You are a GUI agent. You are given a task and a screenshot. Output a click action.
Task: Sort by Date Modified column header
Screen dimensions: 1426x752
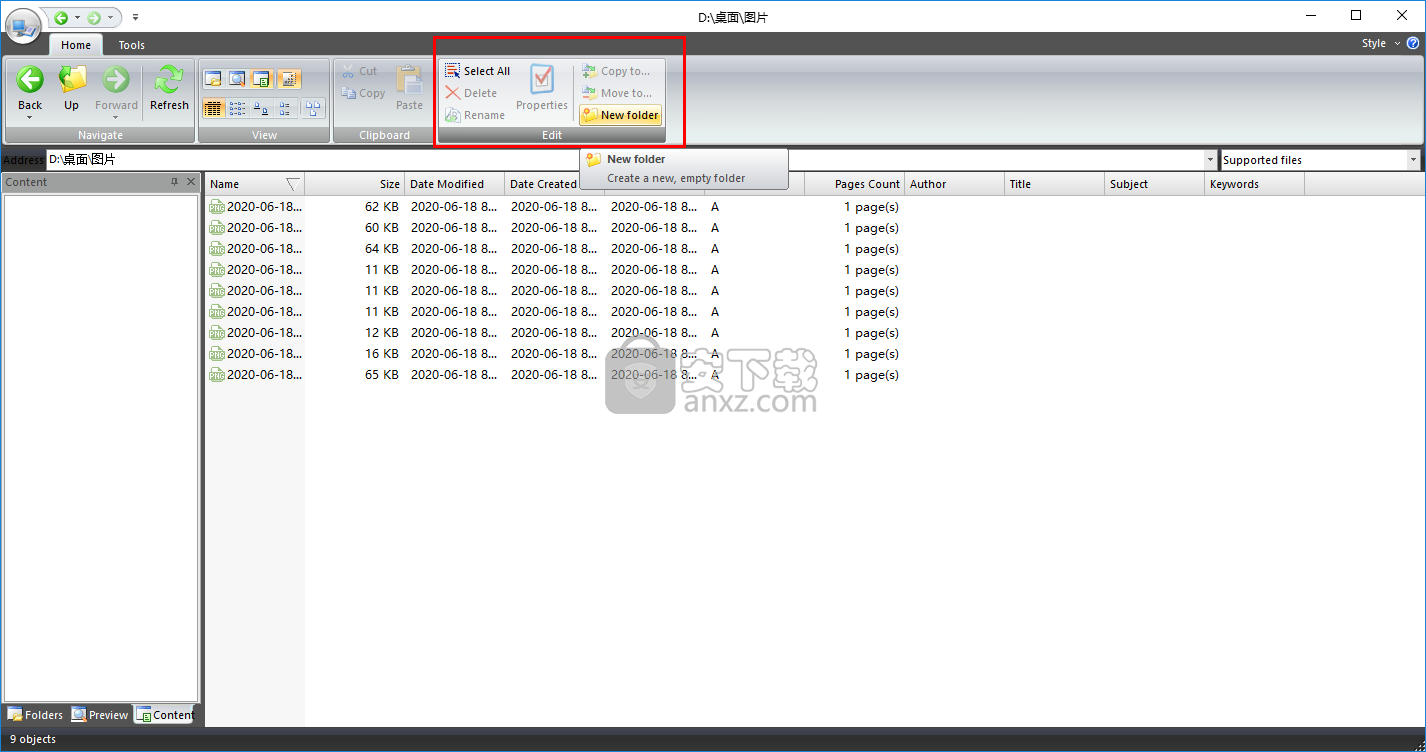pyautogui.click(x=454, y=184)
